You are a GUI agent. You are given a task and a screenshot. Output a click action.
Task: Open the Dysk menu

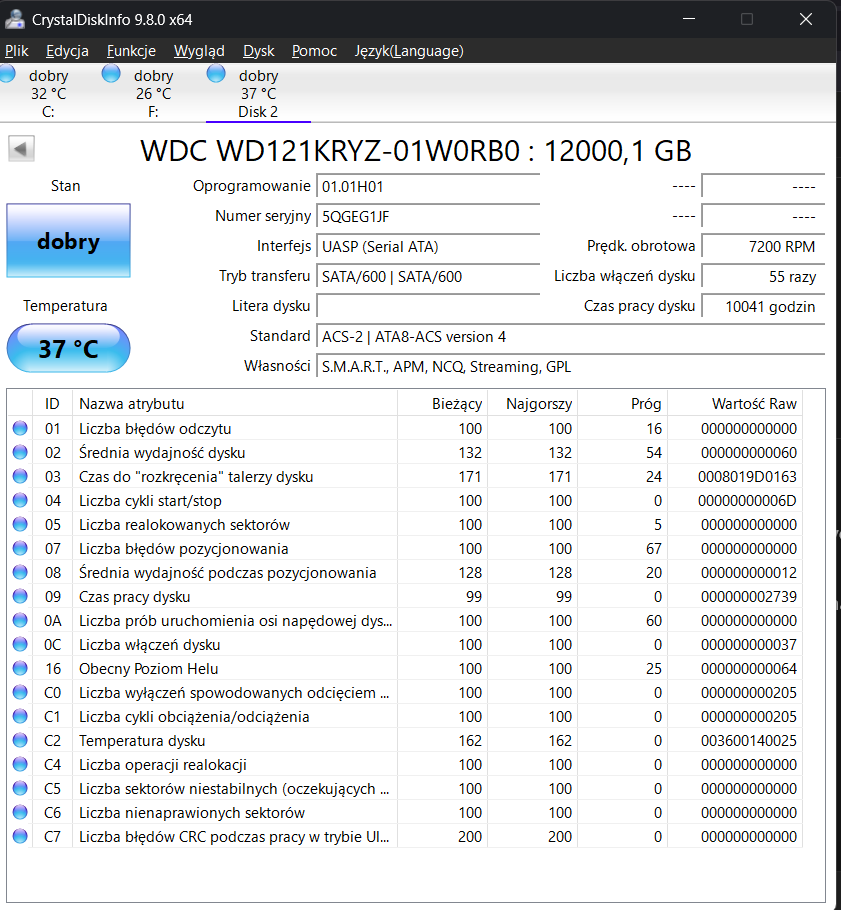pos(258,51)
